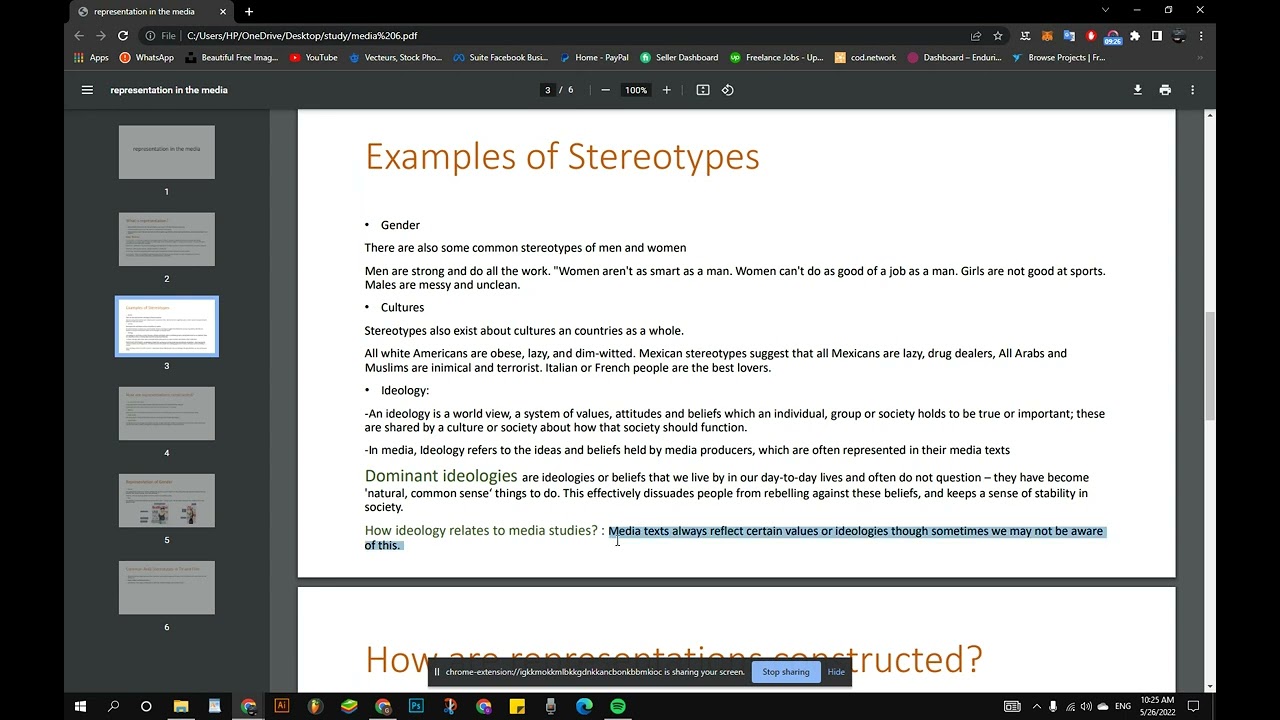Toggle the browser side panel

tap(1157, 36)
